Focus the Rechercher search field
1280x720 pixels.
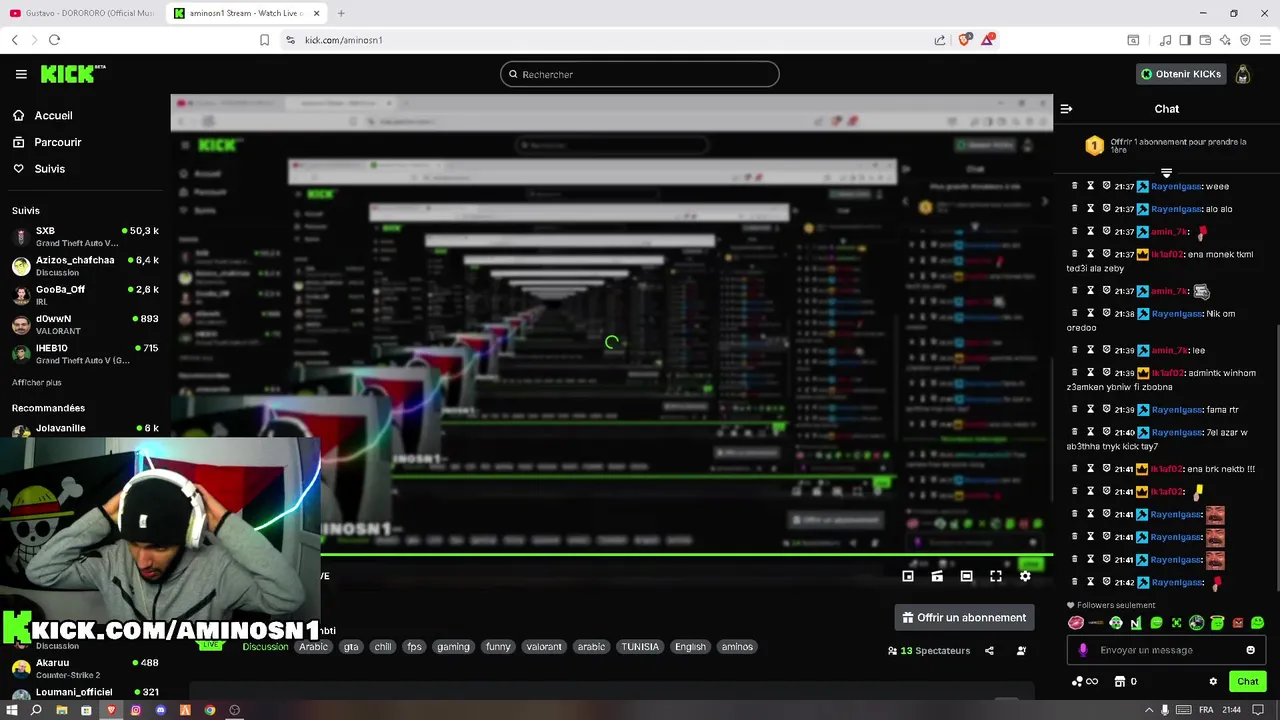(640, 74)
